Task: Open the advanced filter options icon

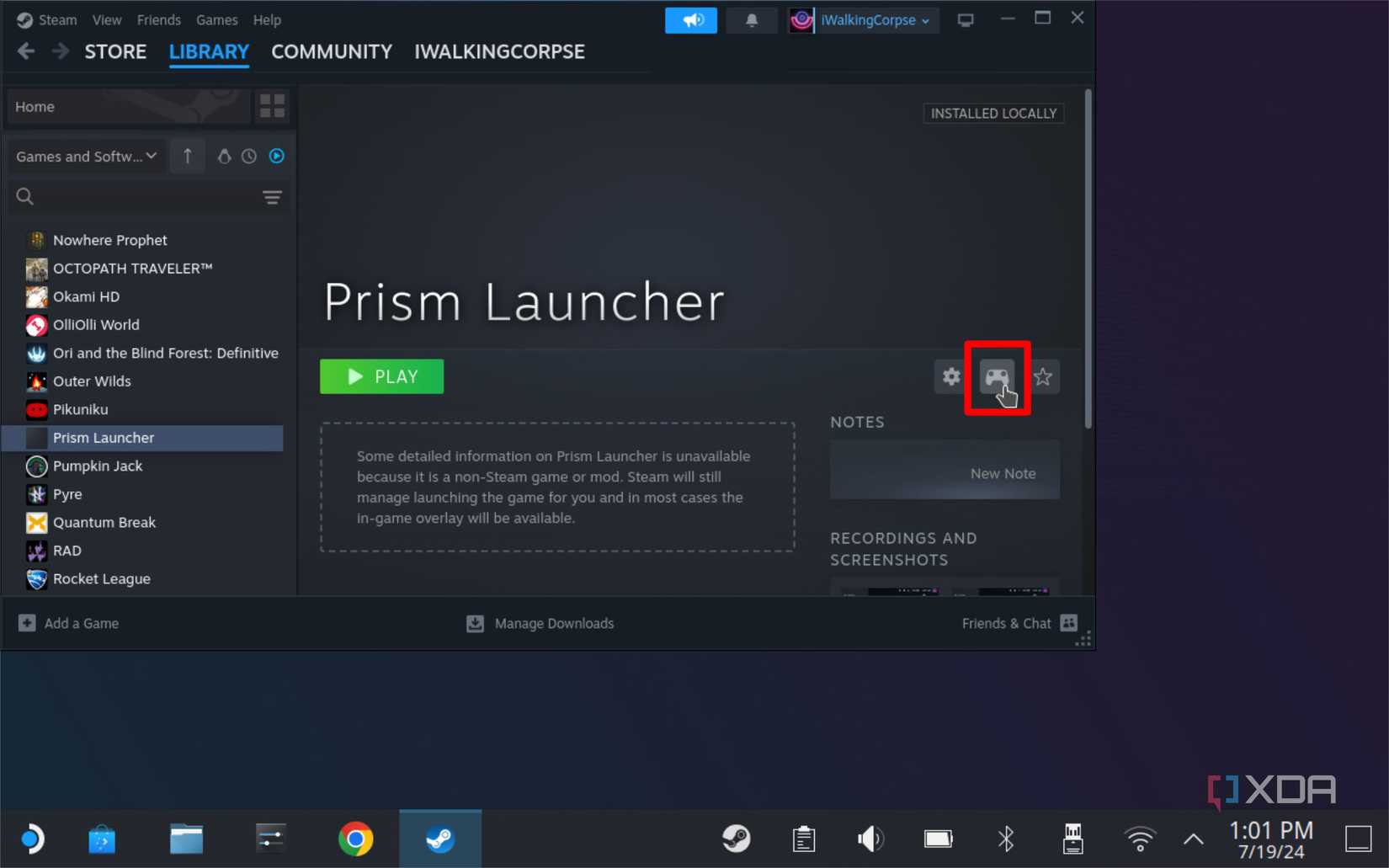Action: click(272, 197)
